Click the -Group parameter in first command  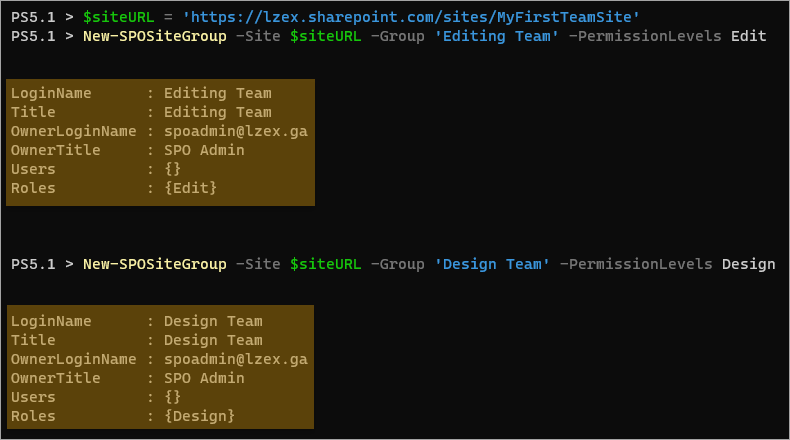point(398,36)
